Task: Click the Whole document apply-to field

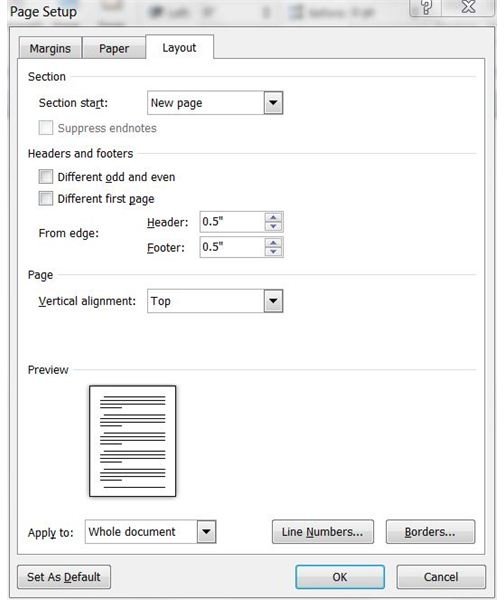Action: point(141,532)
